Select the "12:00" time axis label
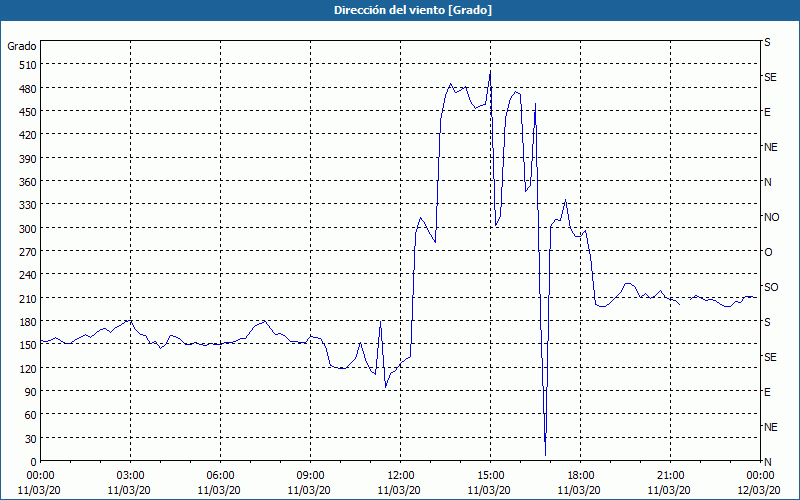800x500 pixels. pos(401,476)
